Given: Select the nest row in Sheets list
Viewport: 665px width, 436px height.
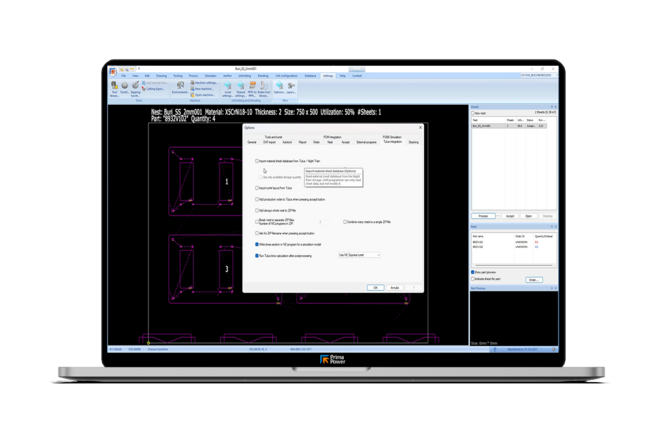Looking at the screenshot, I should [x=509, y=126].
